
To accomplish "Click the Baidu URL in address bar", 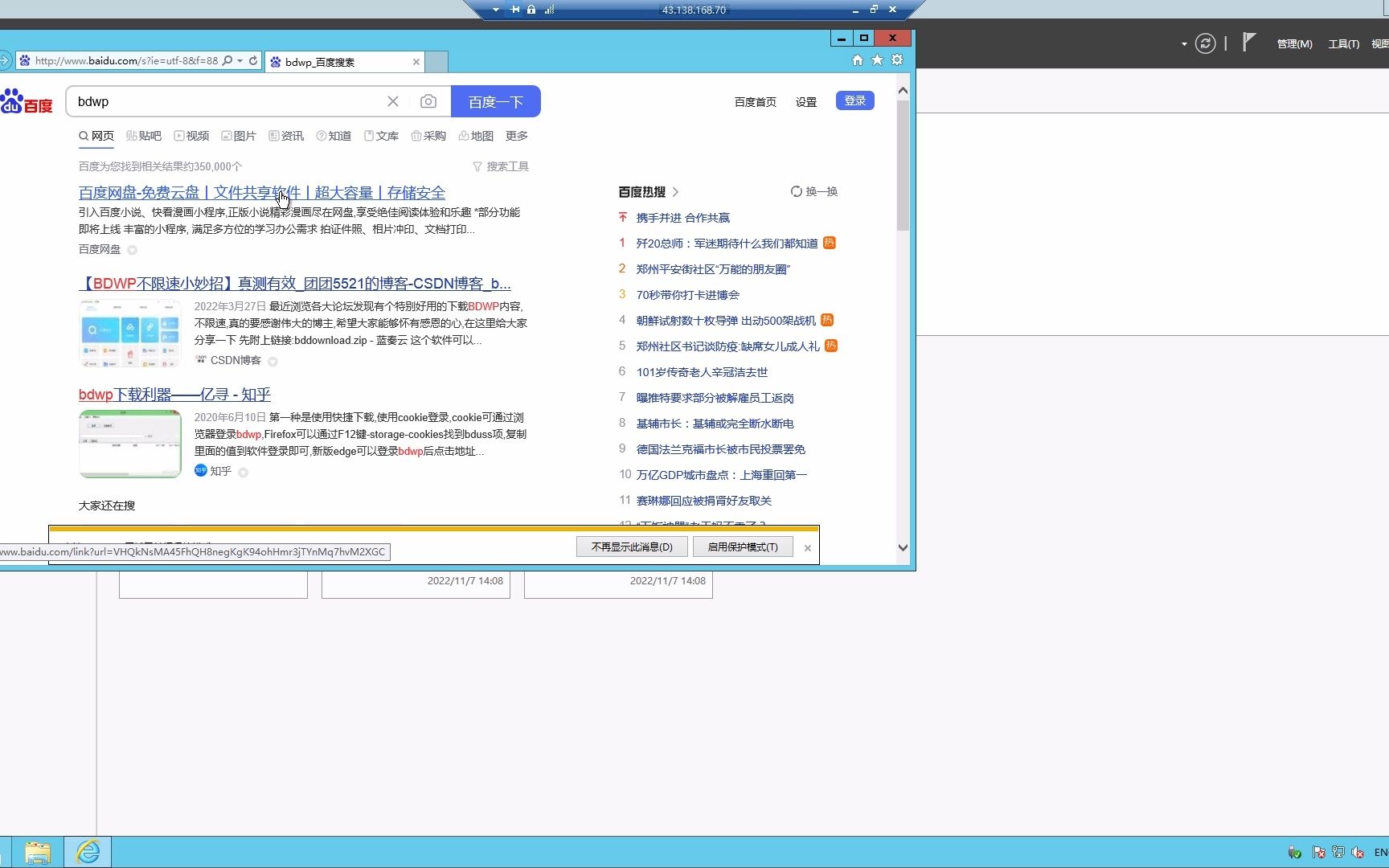I will coord(126,60).
